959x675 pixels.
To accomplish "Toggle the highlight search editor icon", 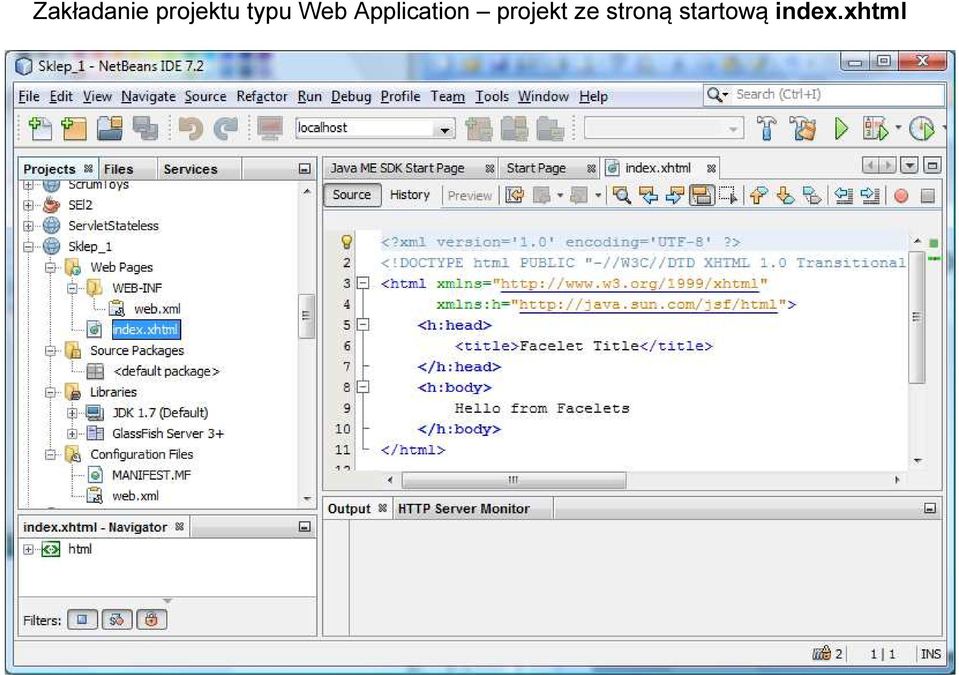I will [x=702, y=195].
